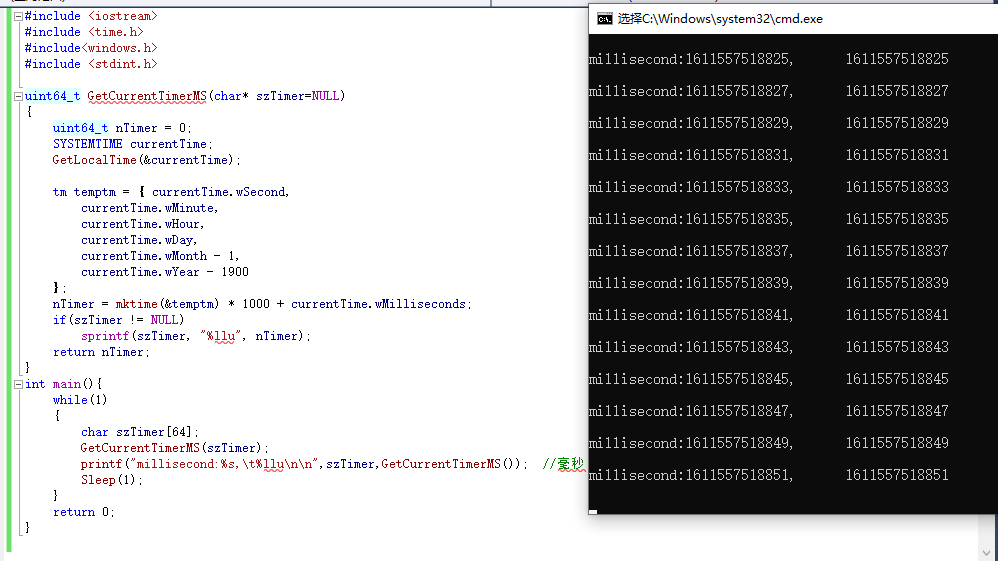Click the 'while(1)' line
This screenshot has height=561, width=998.
point(80,400)
